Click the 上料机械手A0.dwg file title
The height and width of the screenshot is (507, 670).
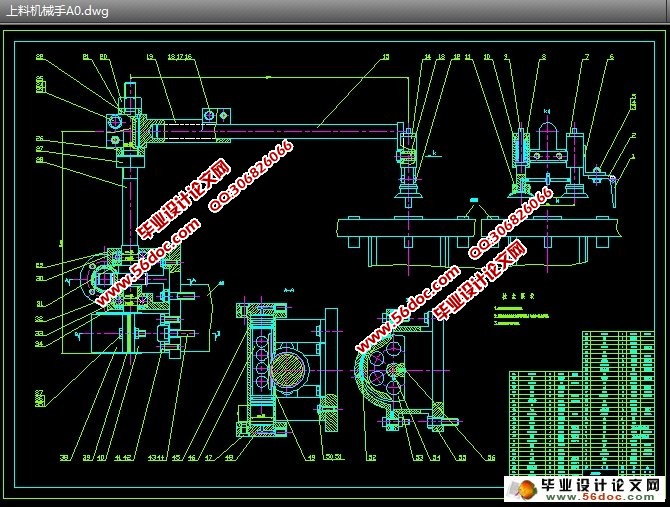[x=57, y=11]
